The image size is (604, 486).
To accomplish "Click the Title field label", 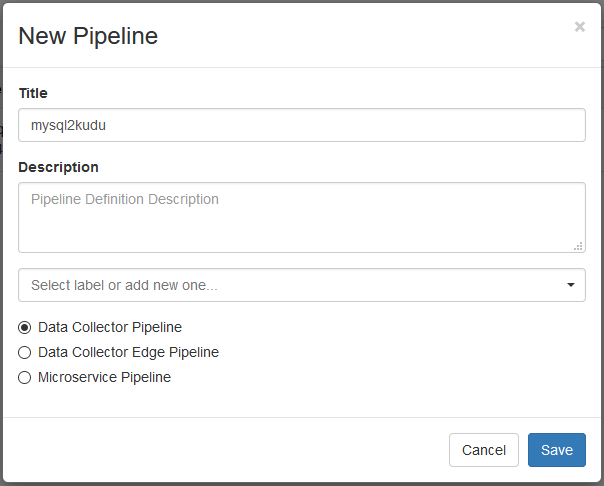I will coord(33,93).
